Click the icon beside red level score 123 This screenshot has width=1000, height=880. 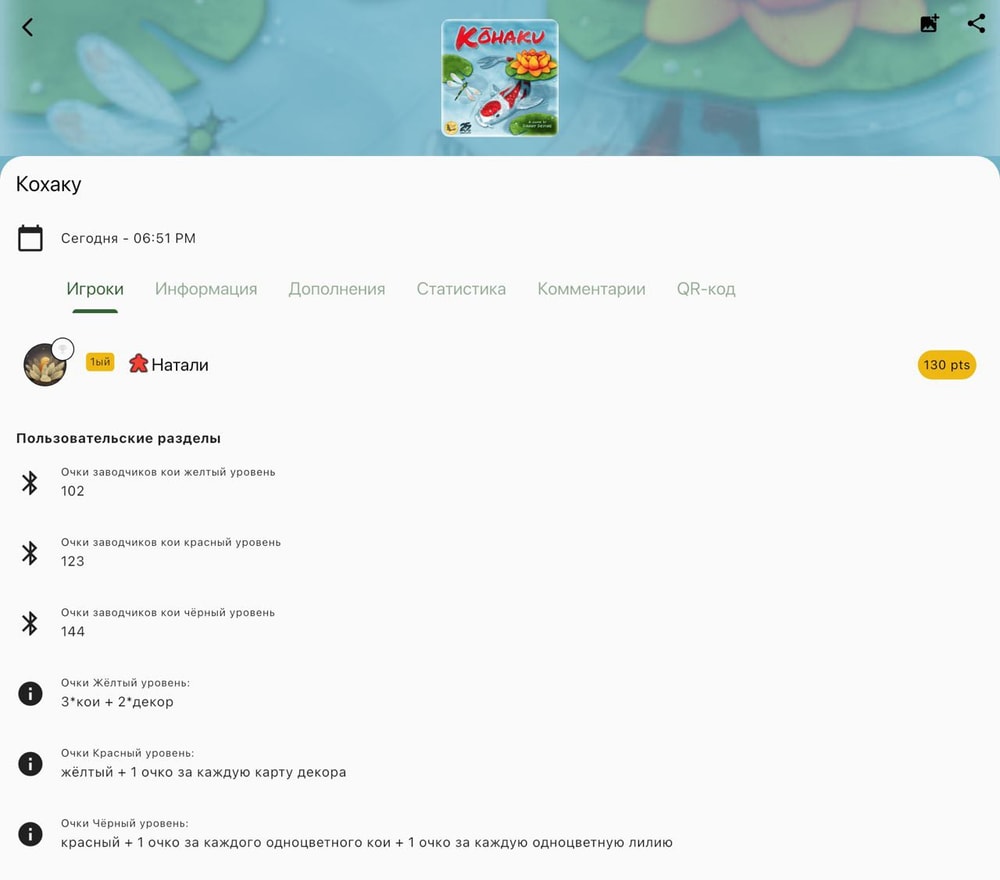30,553
